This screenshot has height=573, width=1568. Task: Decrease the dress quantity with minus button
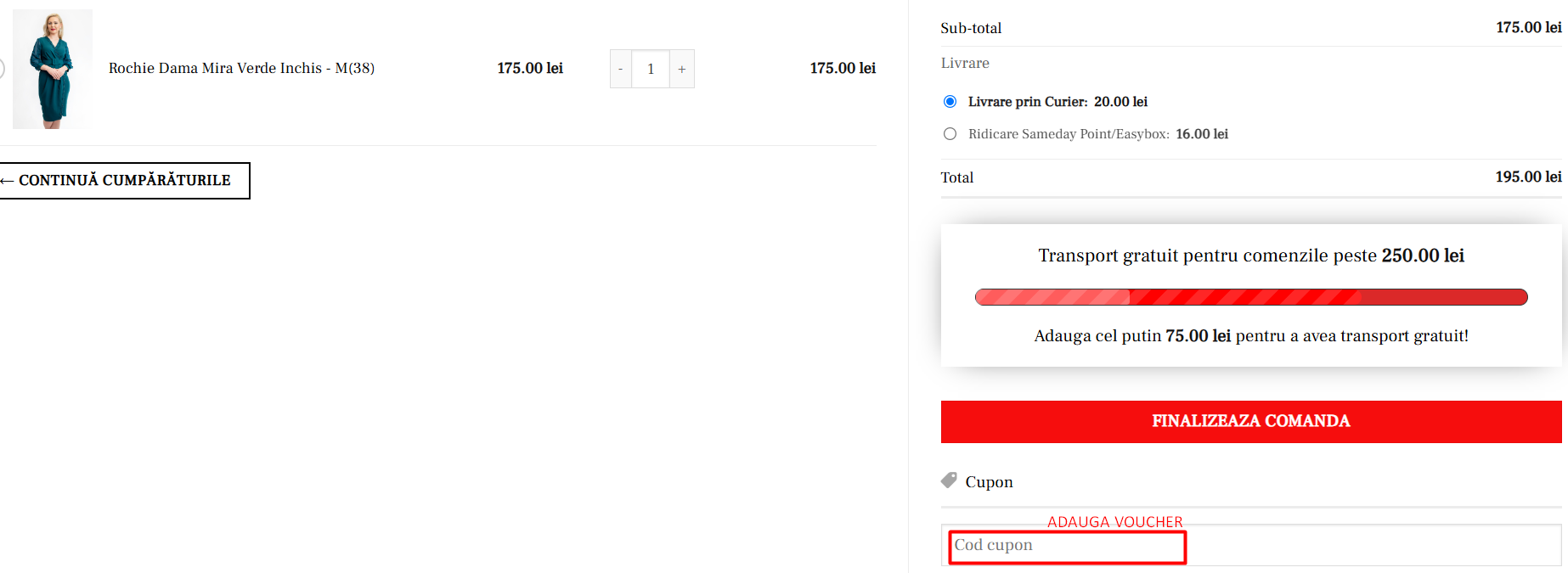621,69
